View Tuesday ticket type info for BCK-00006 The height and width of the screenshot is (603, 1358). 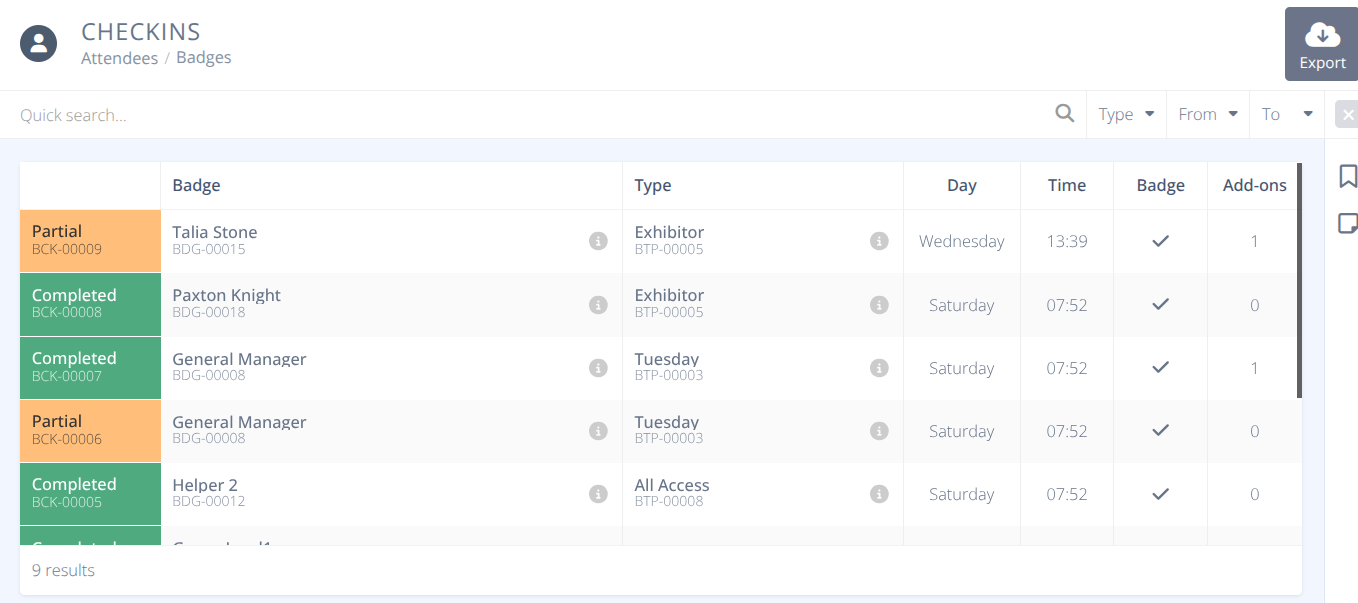(879, 431)
